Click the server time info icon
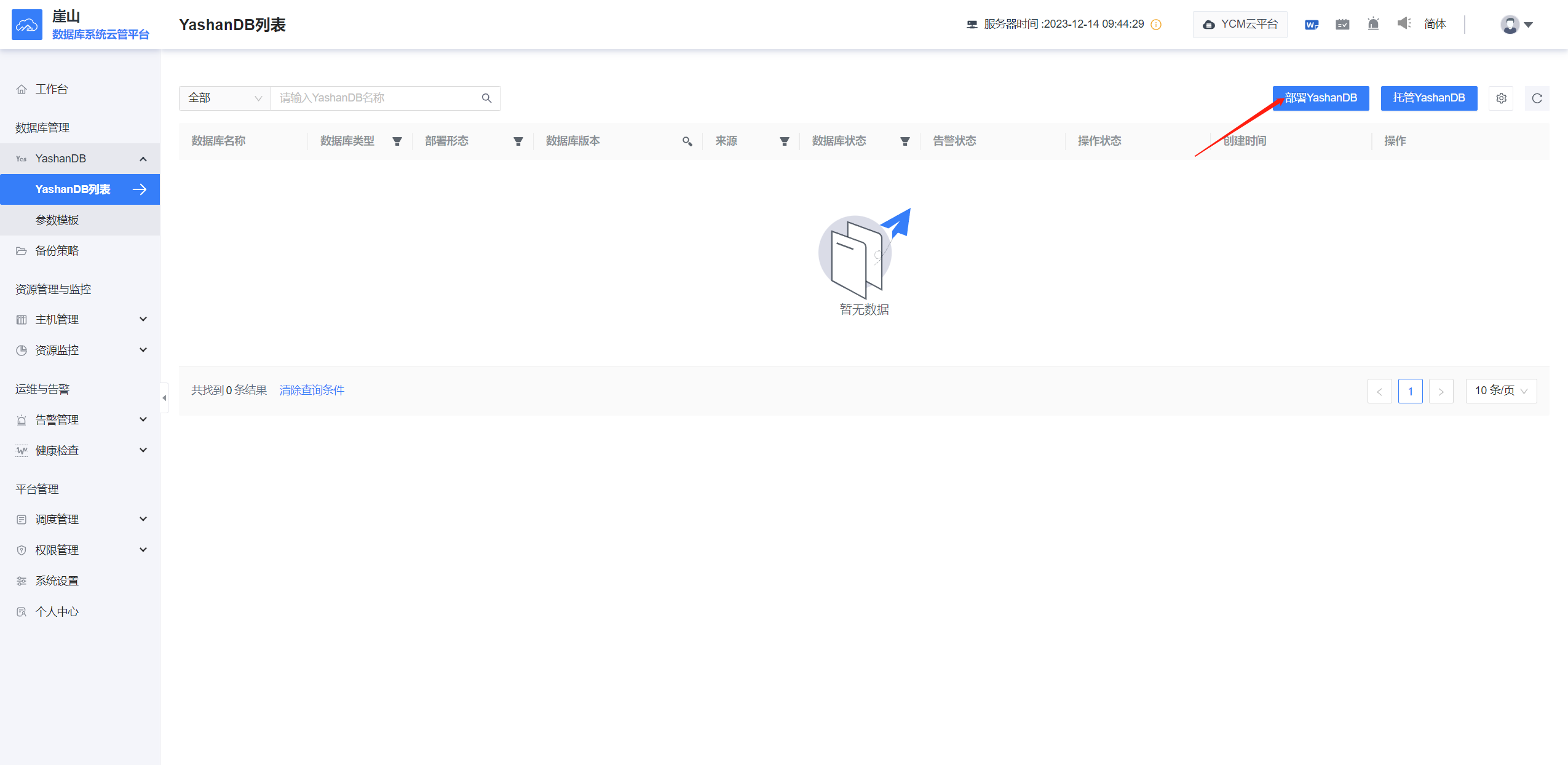 click(1156, 25)
